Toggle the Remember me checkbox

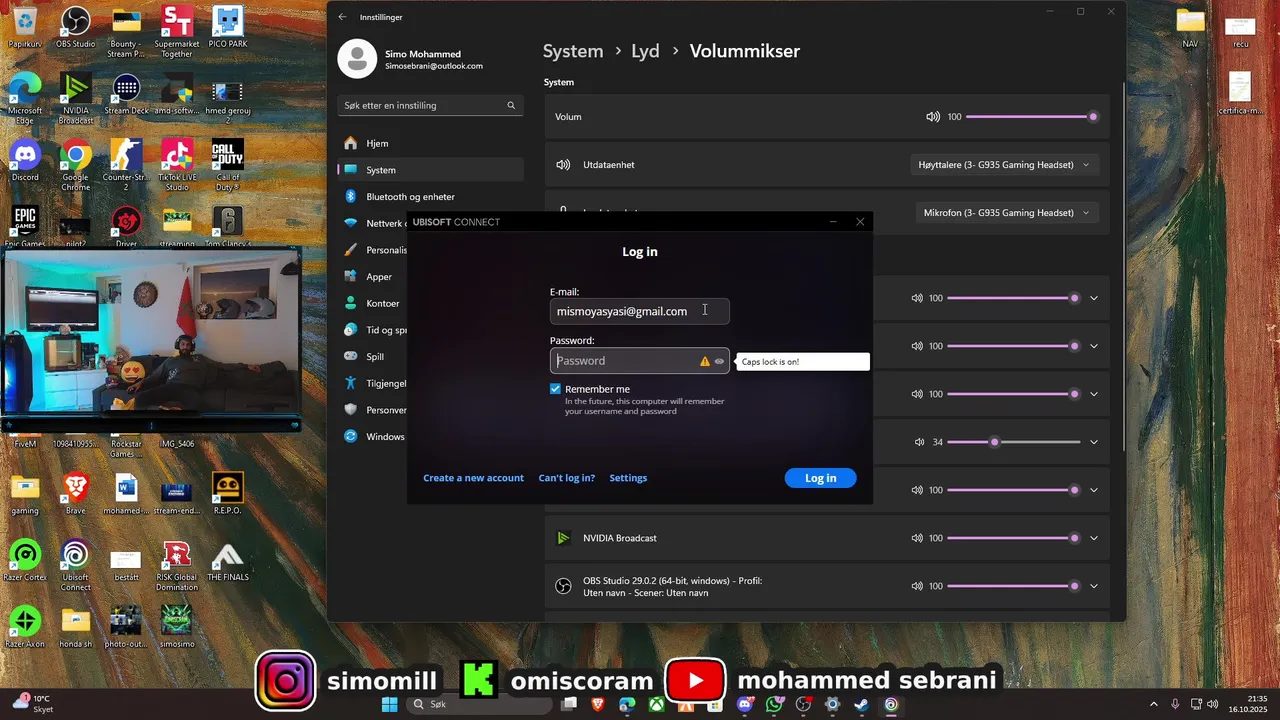point(555,389)
